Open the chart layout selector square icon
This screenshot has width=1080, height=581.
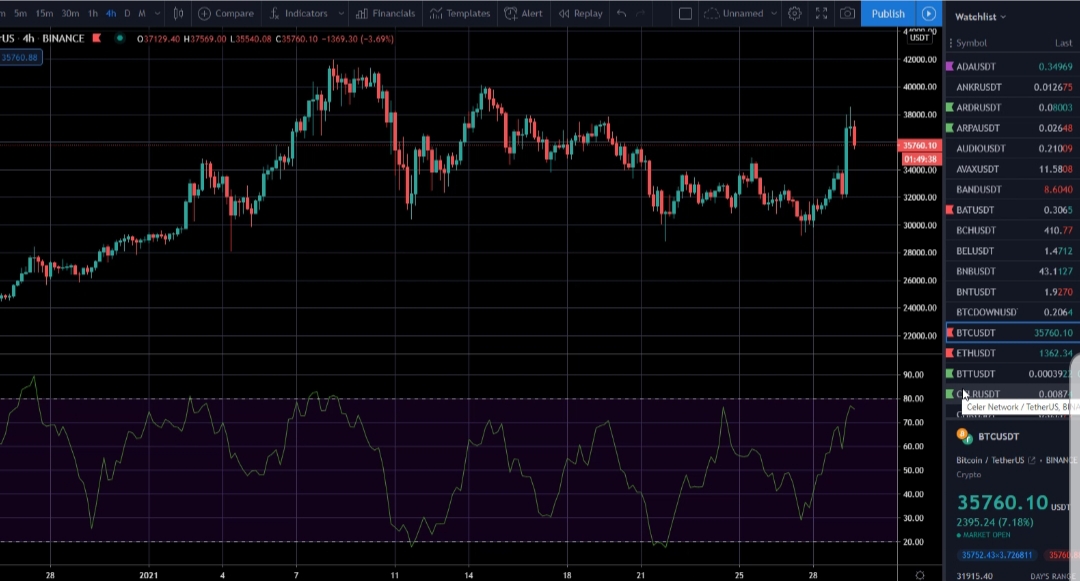[685, 13]
